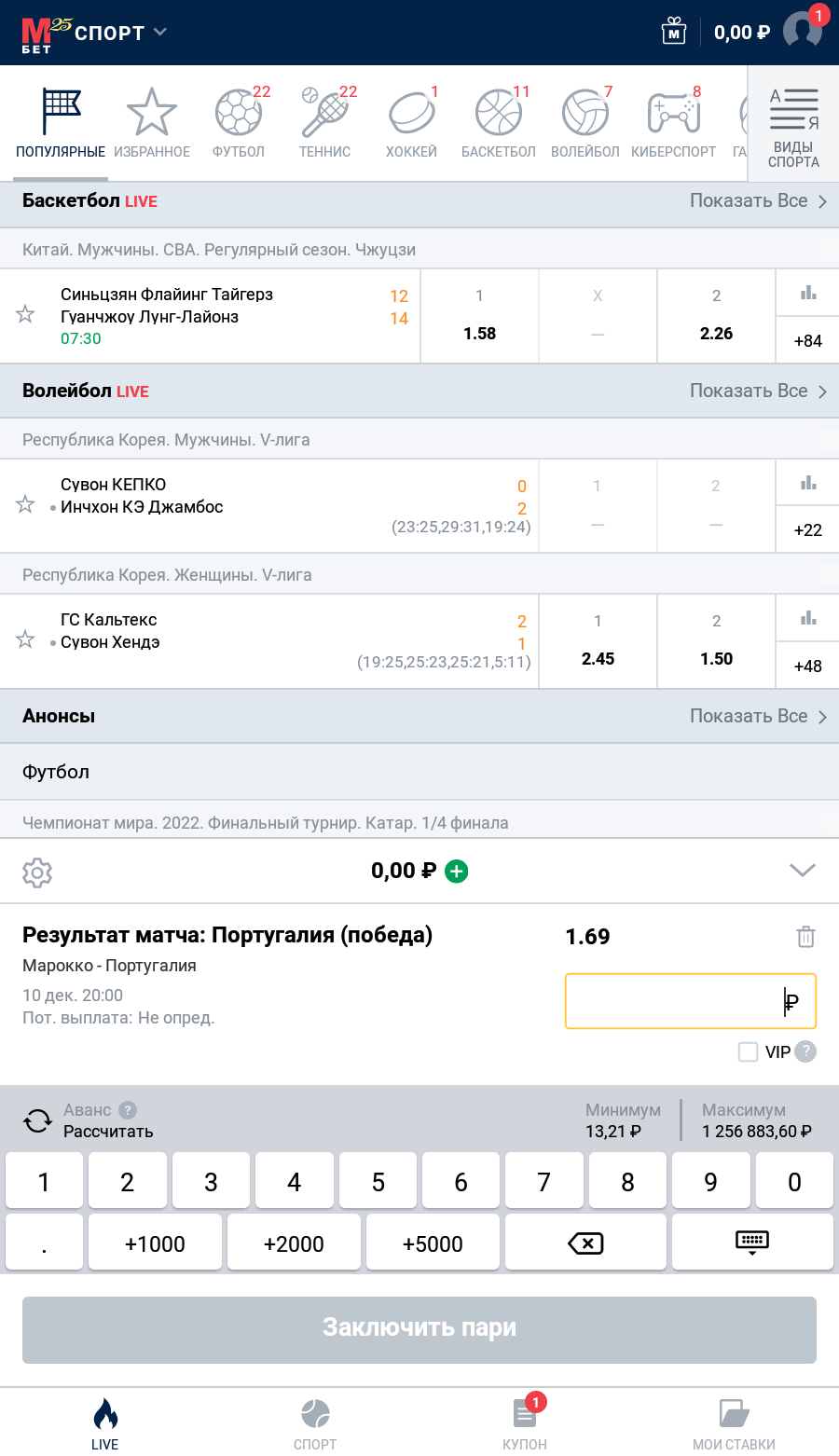Open statistics icon for the basketball match
Screen dimensions: 839x1456
[807, 294]
